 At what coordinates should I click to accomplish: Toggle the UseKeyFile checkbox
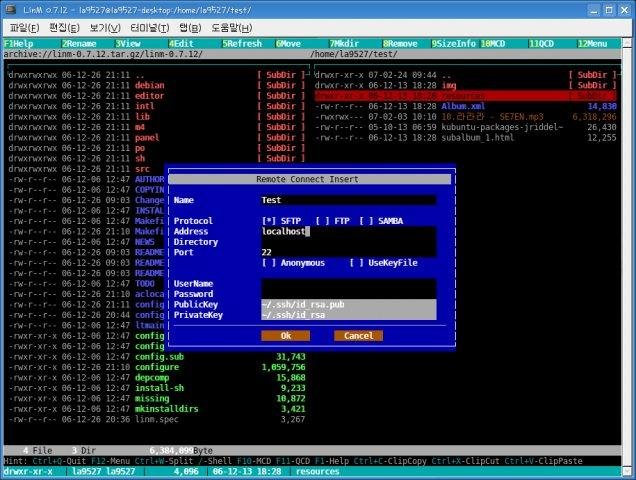tap(384, 263)
